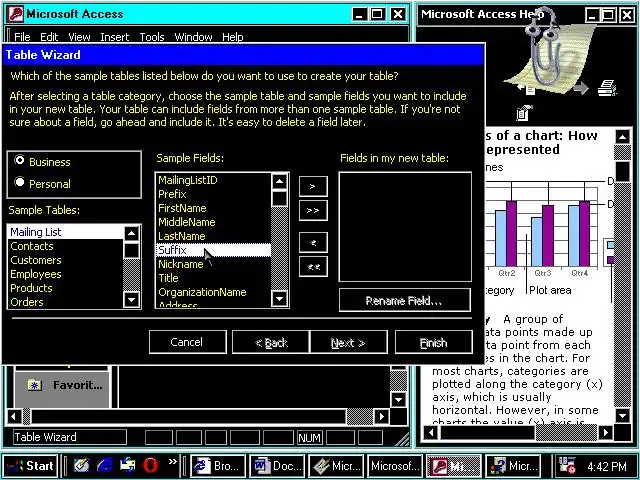Select Title sample field
Viewport: 640px width, 480px height.
tap(213, 278)
